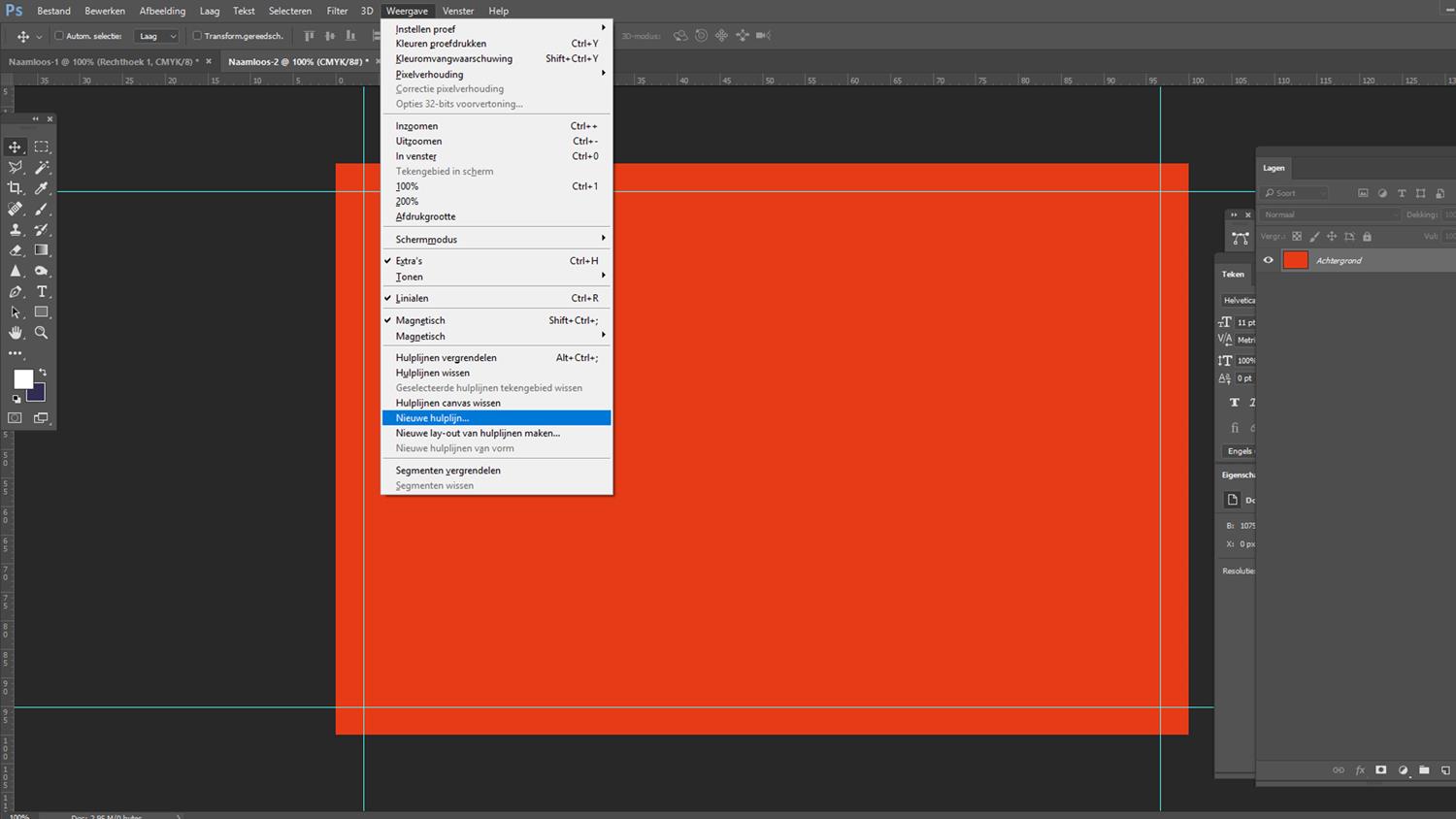This screenshot has height=819, width=1456.
Task: Click layer mask icon at Lagen bottom
Action: 1381,770
